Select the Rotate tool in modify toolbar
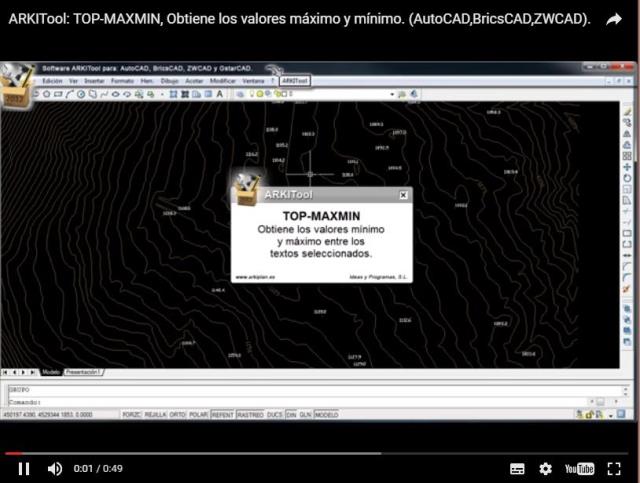 point(627,178)
